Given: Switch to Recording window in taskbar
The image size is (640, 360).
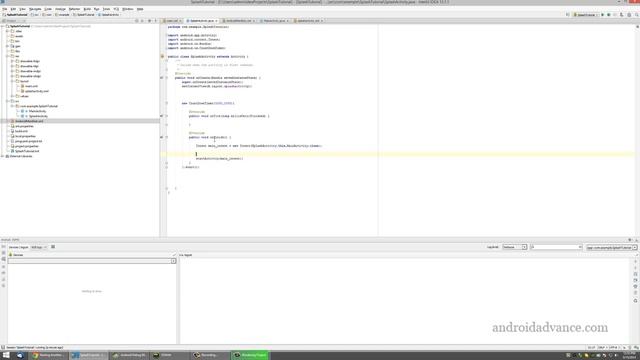Looking at the screenshot, I should pos(209,355).
